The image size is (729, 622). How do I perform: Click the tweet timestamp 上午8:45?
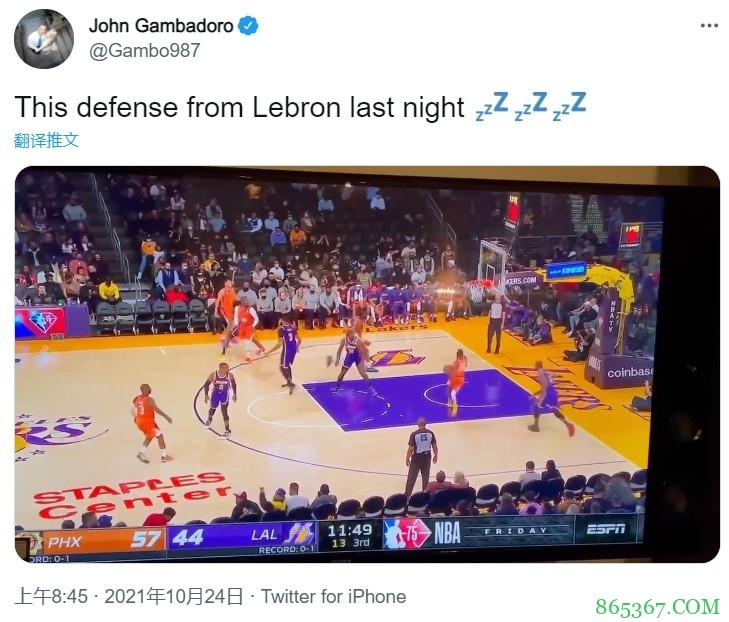pos(51,596)
